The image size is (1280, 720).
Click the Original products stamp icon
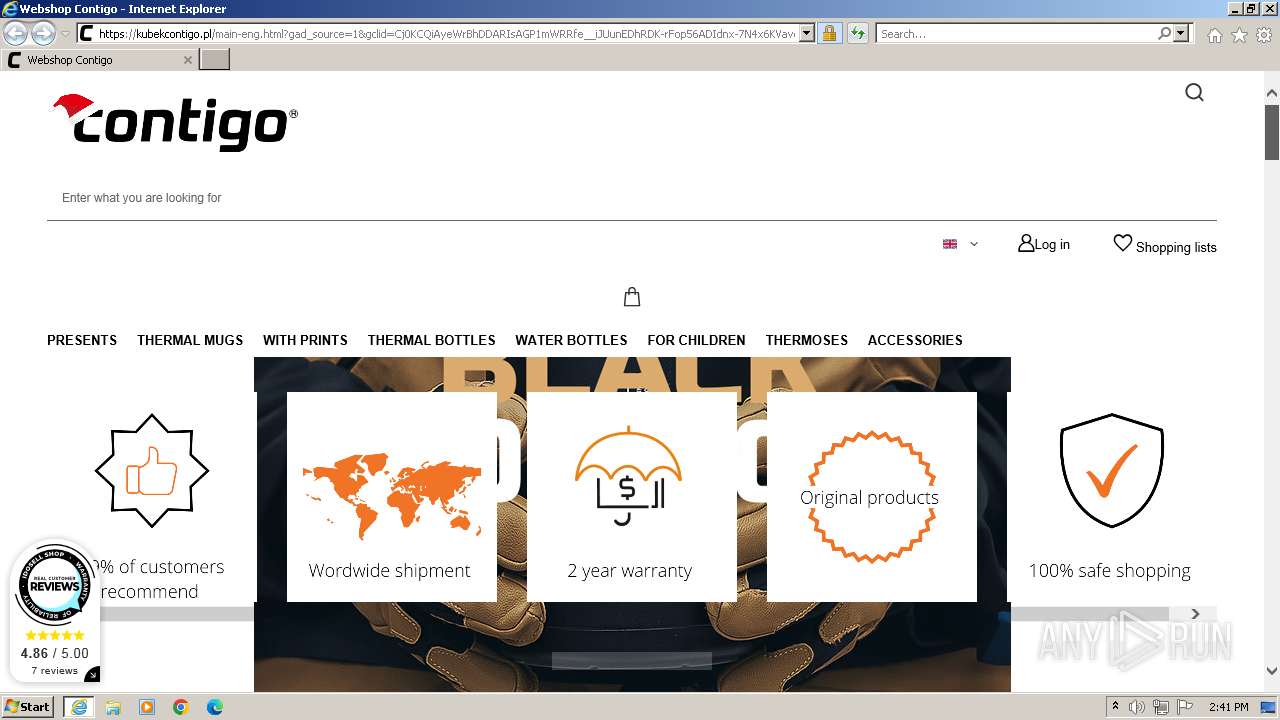tap(871, 497)
